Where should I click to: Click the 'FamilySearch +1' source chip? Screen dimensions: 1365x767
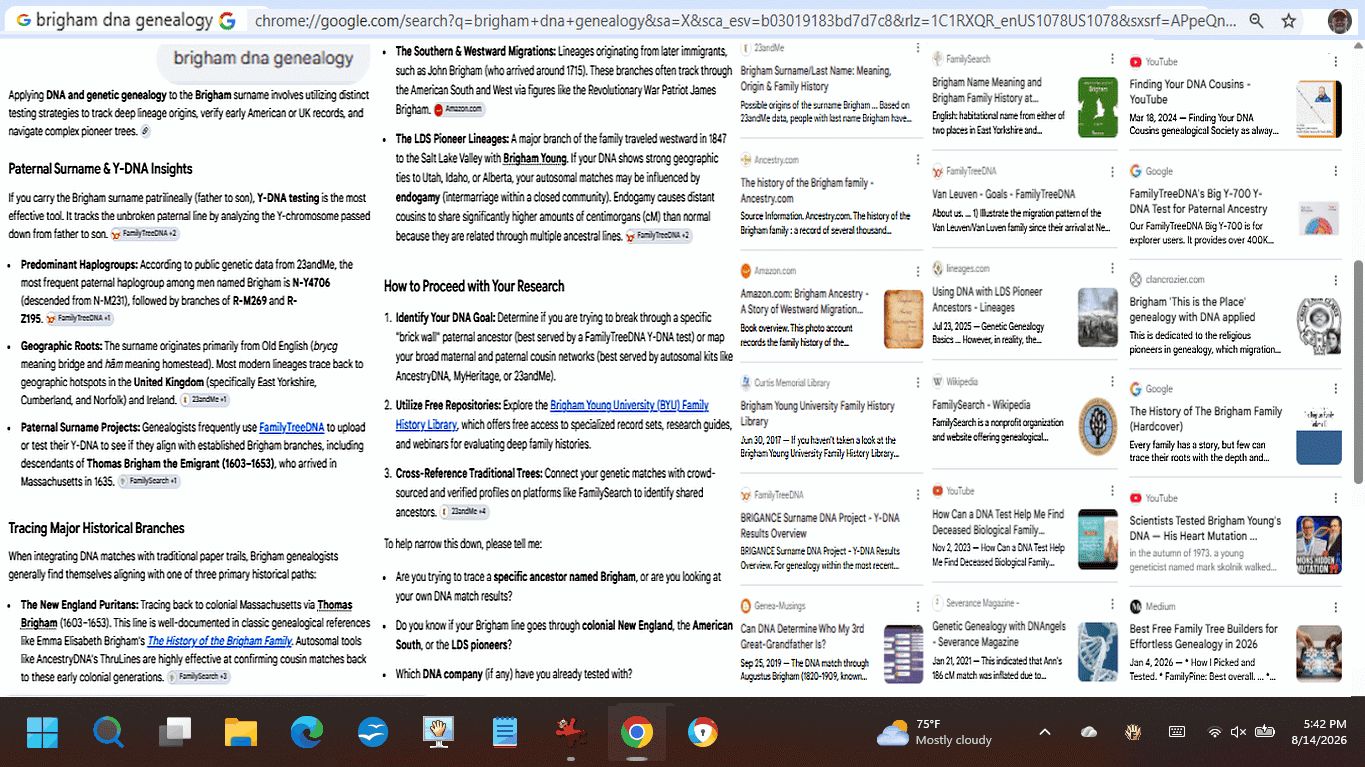(x=149, y=481)
